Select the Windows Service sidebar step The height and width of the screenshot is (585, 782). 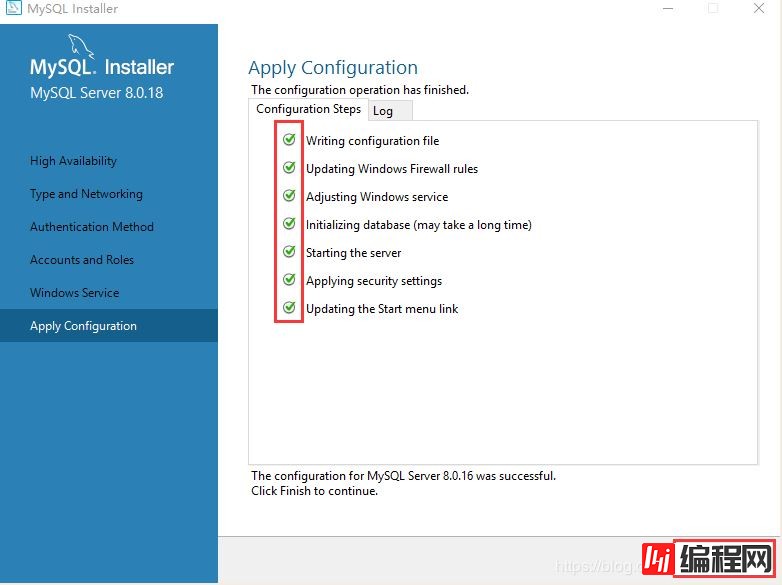[74, 292]
